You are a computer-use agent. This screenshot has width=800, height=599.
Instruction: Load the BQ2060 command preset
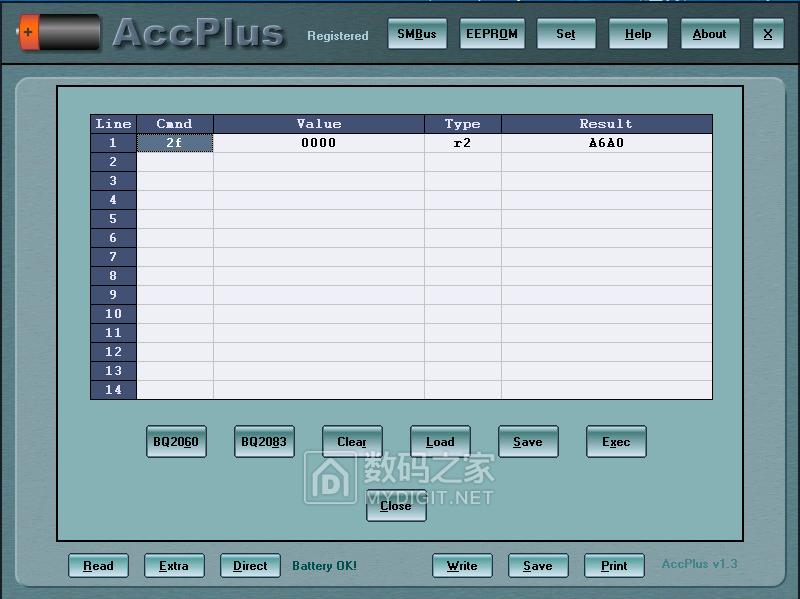[x=176, y=442]
